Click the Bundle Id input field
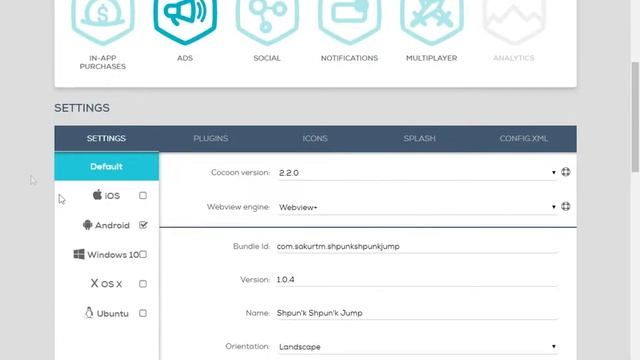640x360 pixels. (x=417, y=246)
